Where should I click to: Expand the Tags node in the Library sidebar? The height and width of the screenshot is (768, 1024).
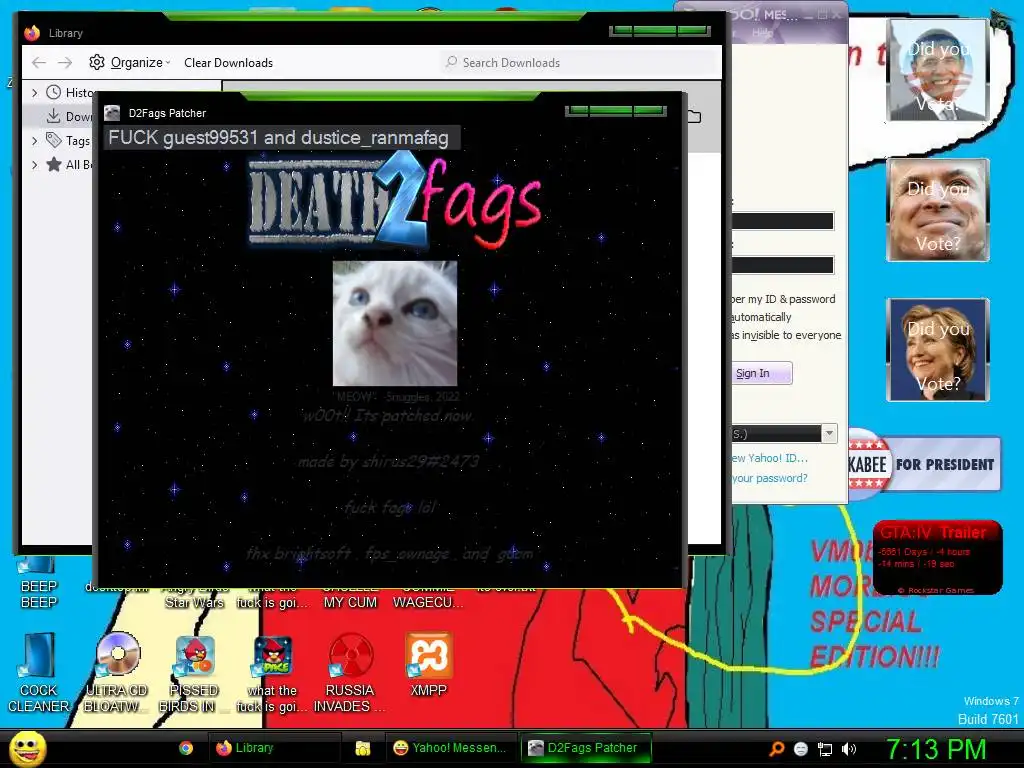(35, 140)
